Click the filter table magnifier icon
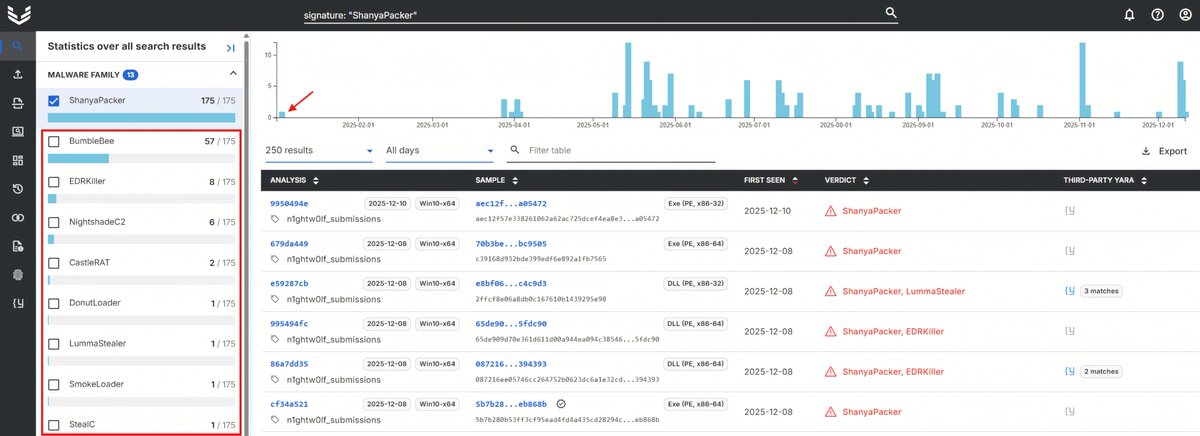The width and height of the screenshot is (1200, 436). tap(515, 150)
